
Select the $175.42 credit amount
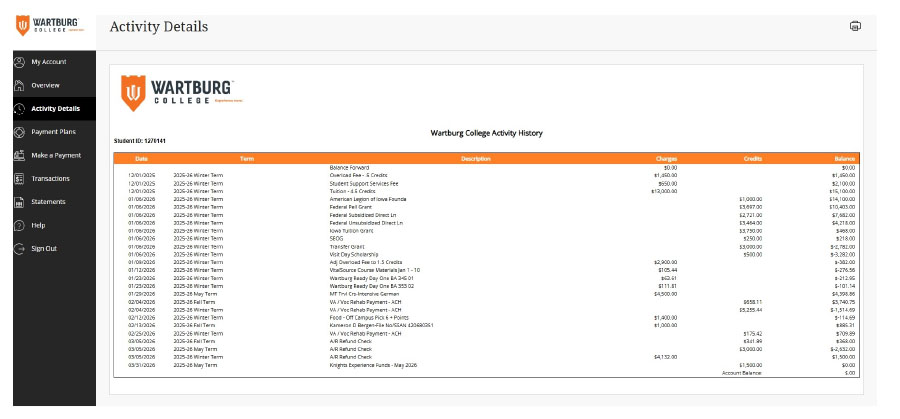[753, 333]
